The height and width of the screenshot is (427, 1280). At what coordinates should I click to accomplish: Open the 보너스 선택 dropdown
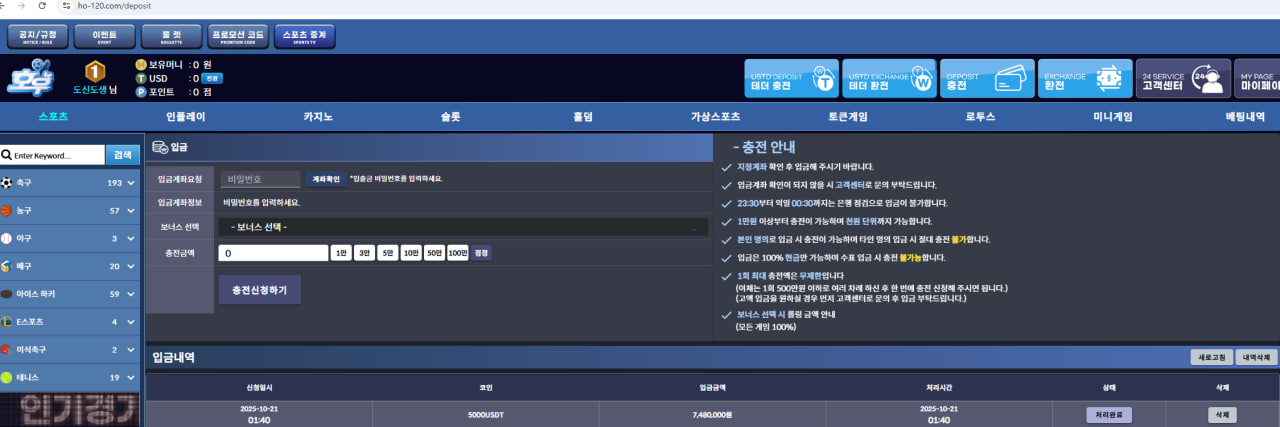click(462, 227)
